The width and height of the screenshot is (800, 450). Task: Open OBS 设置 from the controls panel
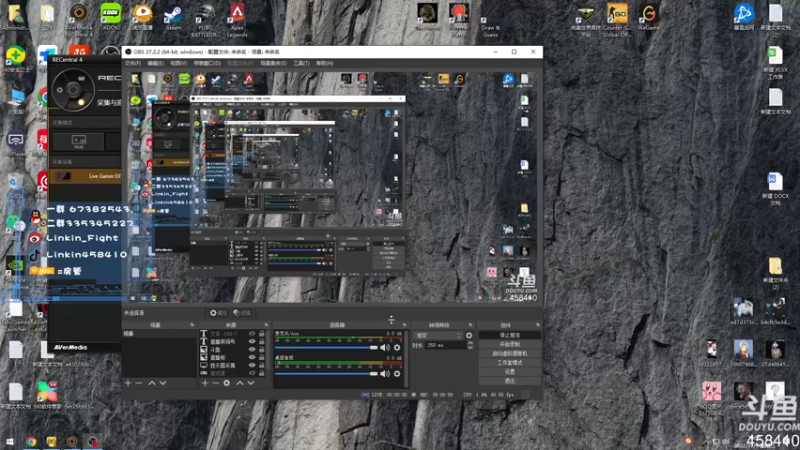[x=510, y=372]
